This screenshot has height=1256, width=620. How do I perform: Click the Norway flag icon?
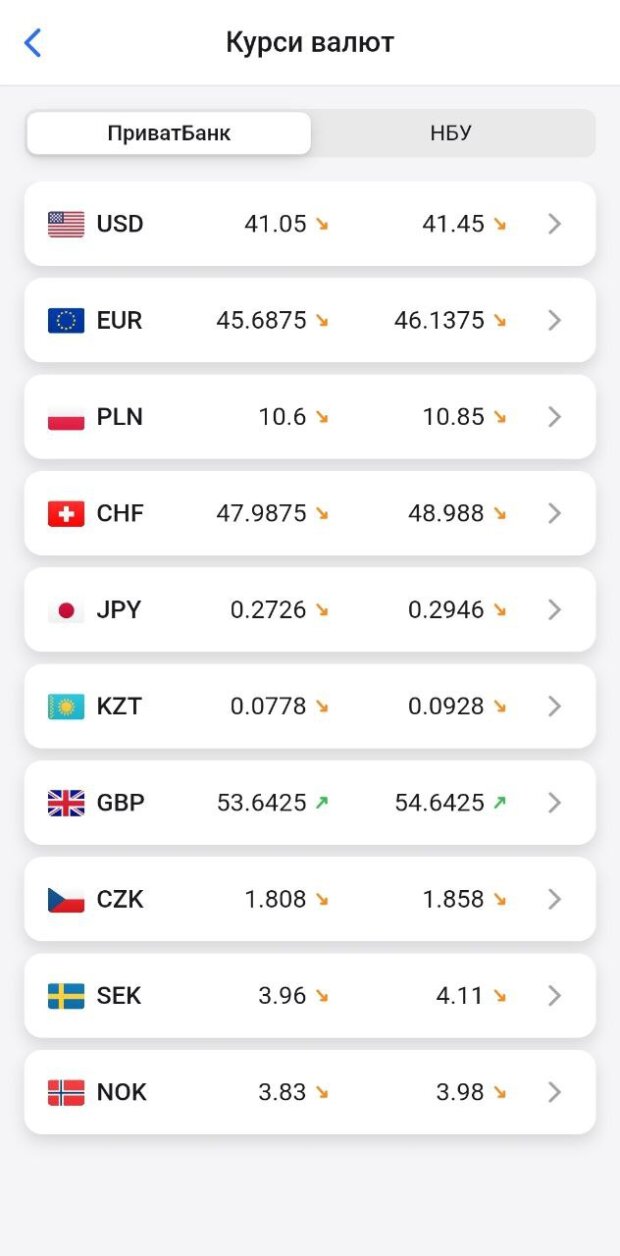click(66, 1093)
